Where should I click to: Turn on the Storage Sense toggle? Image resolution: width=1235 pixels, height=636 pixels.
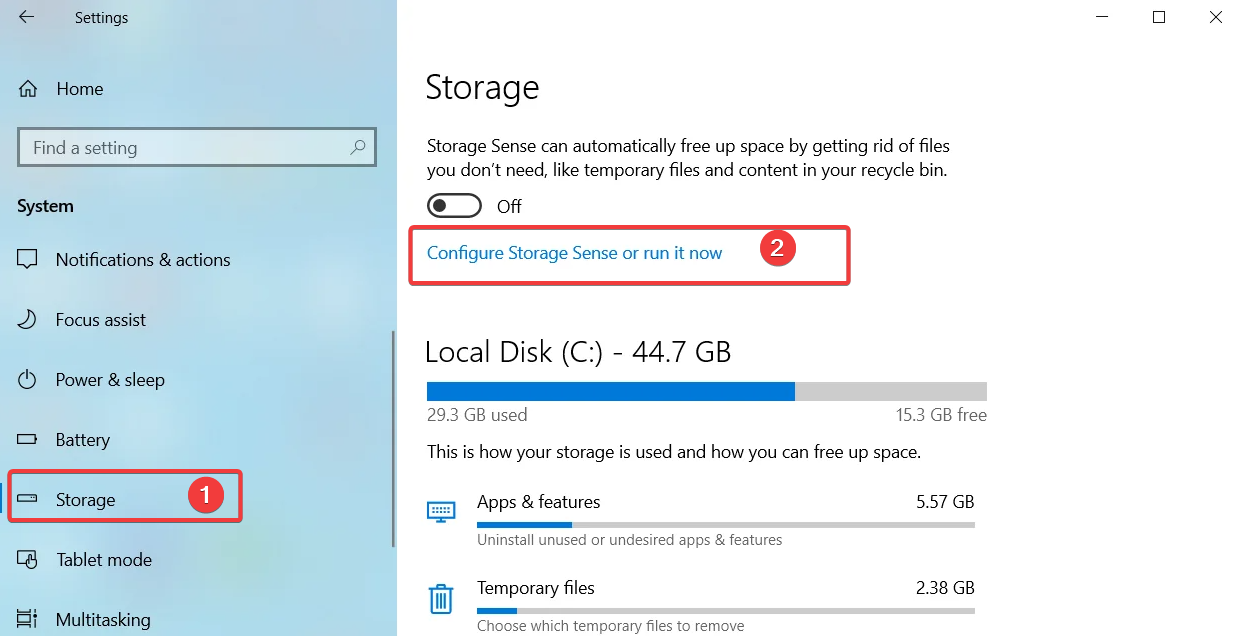(454, 206)
